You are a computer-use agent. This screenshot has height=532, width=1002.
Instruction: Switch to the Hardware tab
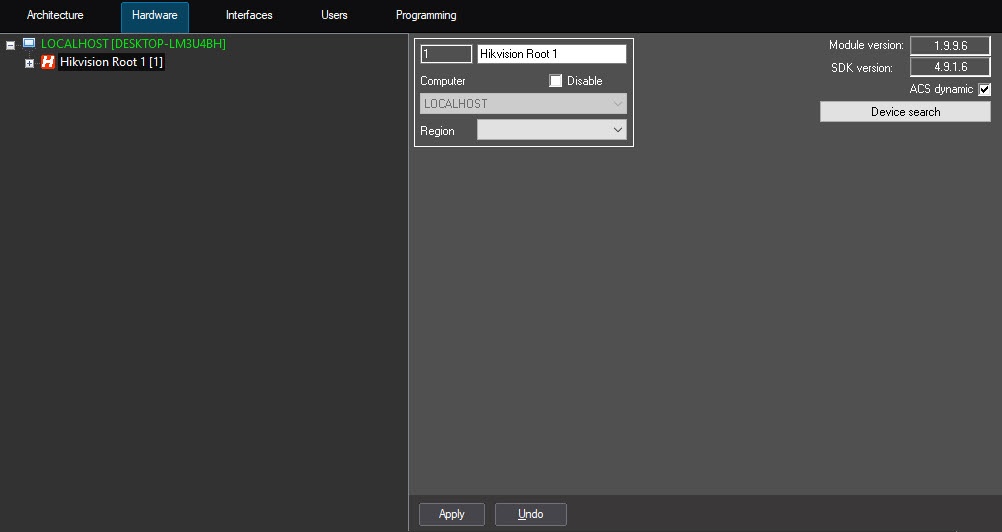155,17
